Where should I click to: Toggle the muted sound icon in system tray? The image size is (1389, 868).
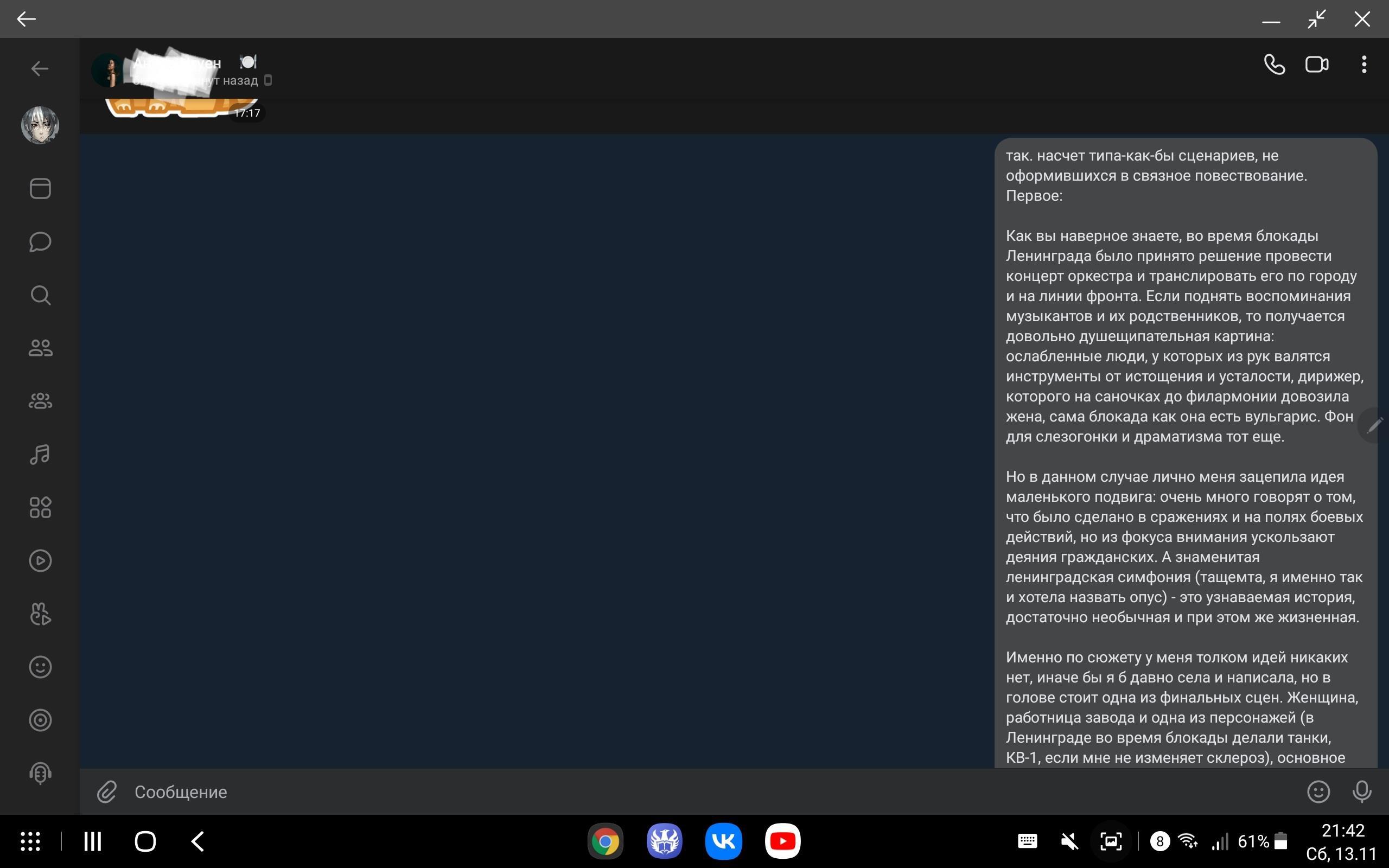[1069, 841]
